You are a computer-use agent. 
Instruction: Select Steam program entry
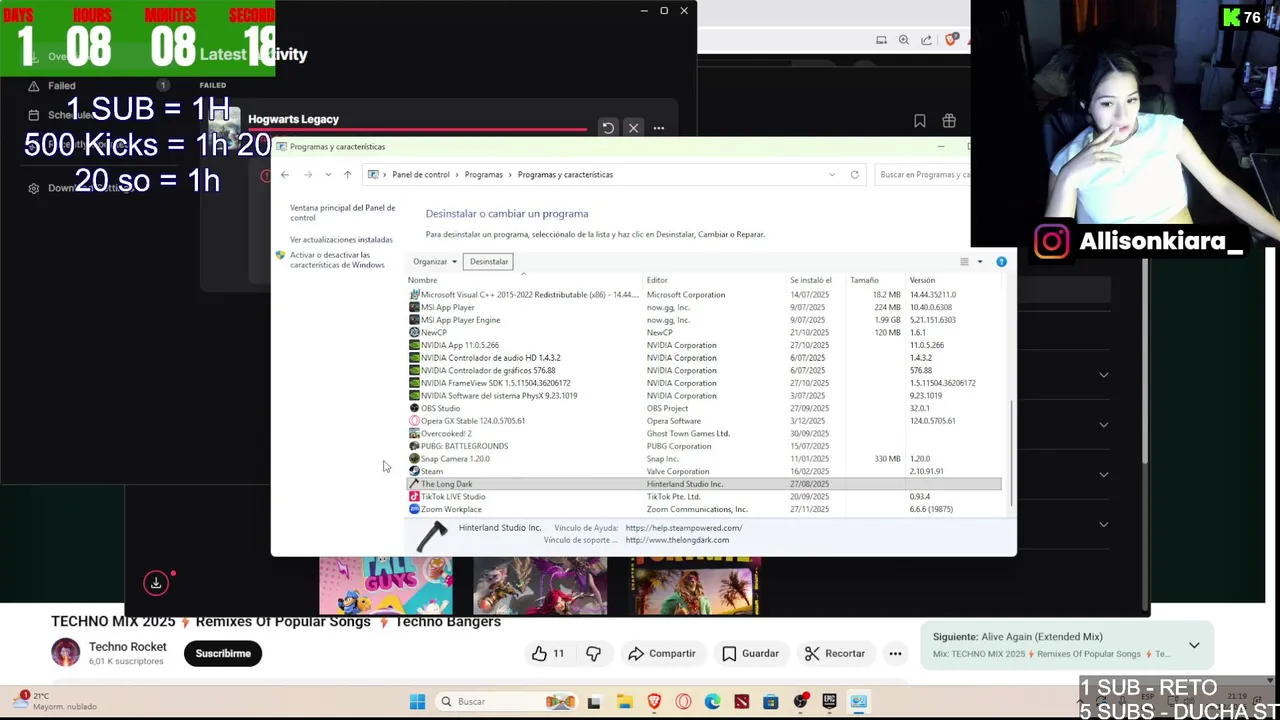point(704,471)
